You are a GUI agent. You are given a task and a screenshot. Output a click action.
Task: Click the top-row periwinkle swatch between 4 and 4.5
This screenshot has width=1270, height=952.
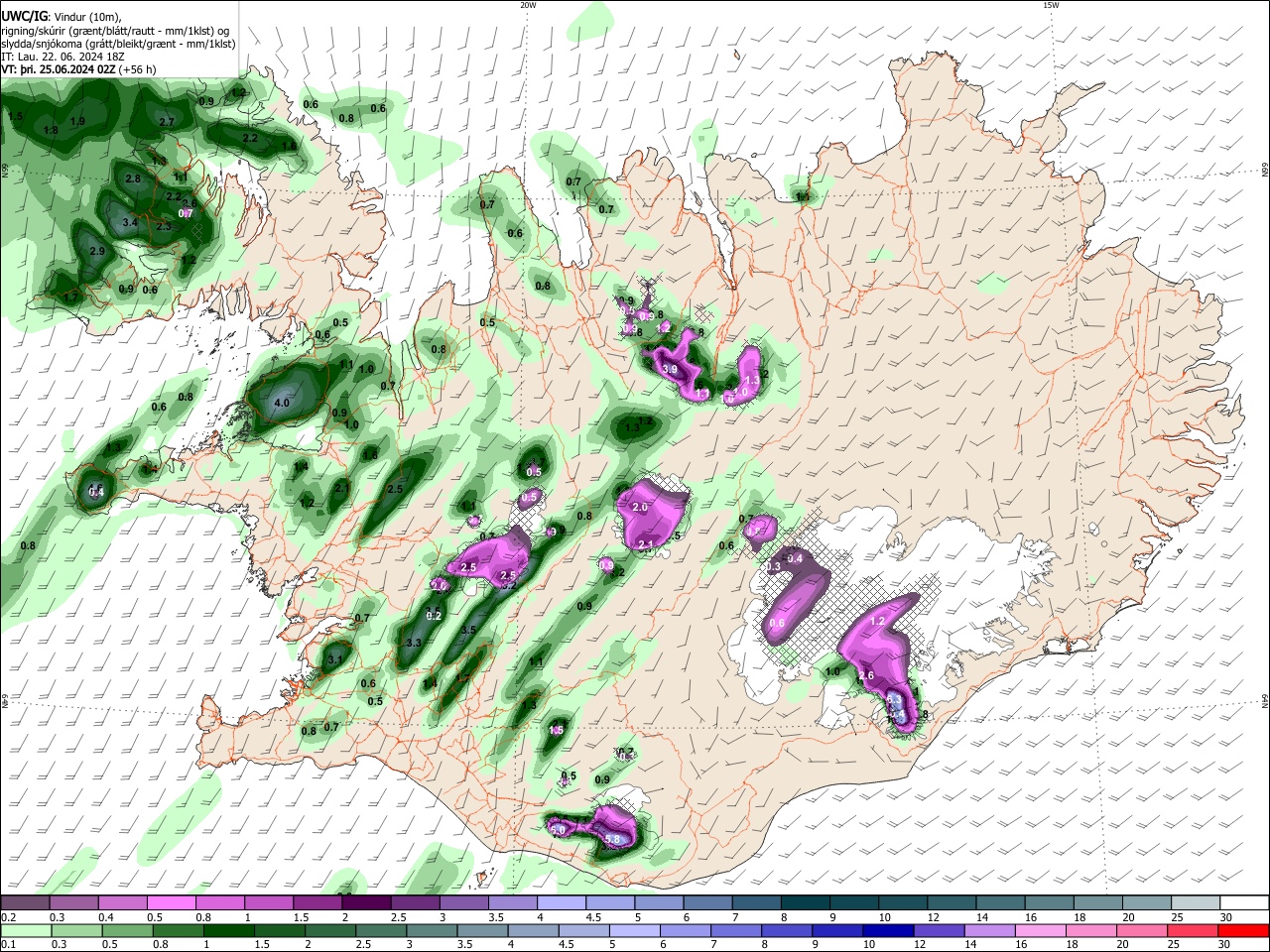coord(561,902)
